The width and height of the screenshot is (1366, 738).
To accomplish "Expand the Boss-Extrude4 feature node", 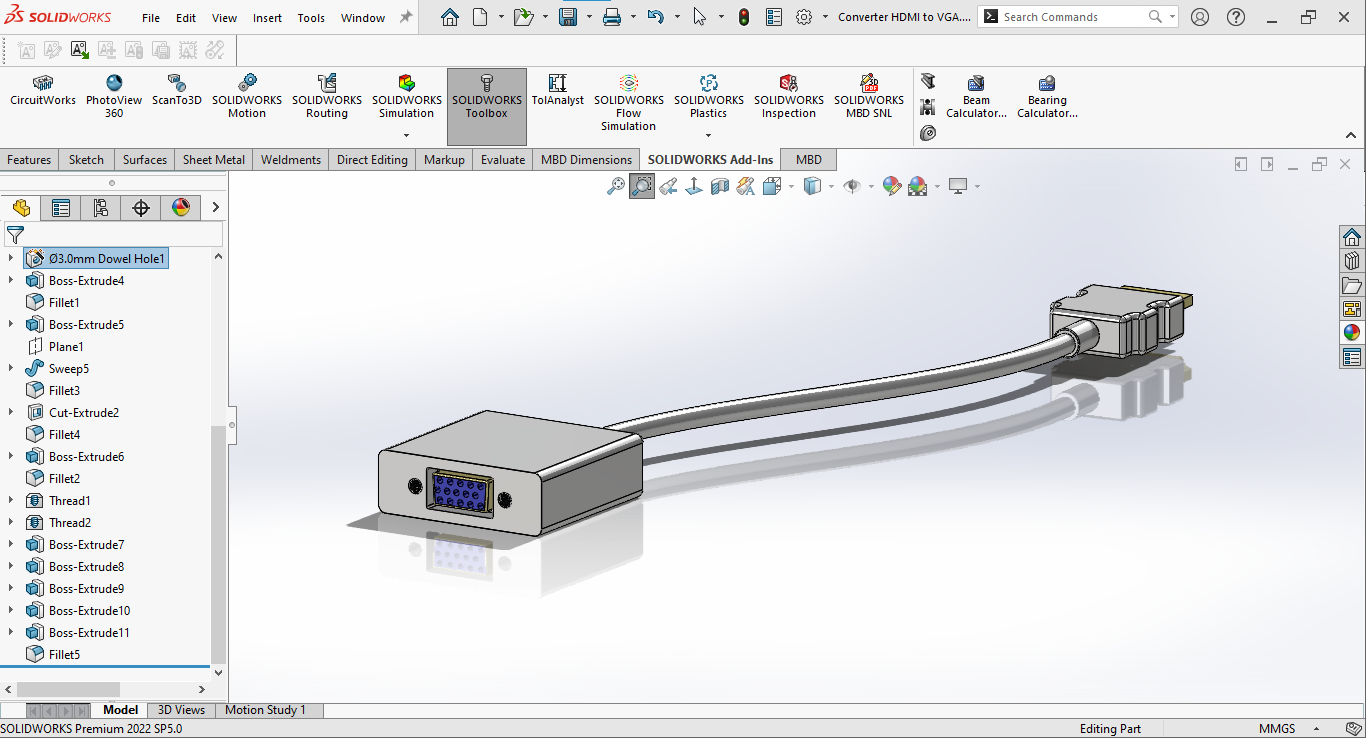I will [x=11, y=280].
